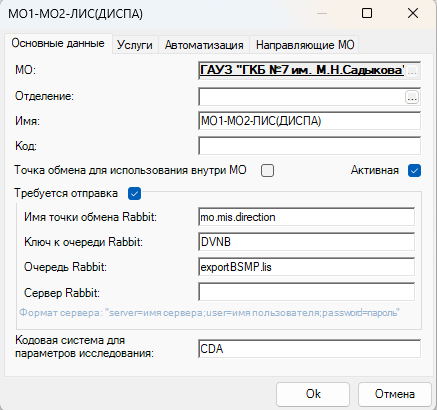Screen dimensions: 437x410
Task: Confirm the dialog with Ok
Action: click(x=313, y=394)
